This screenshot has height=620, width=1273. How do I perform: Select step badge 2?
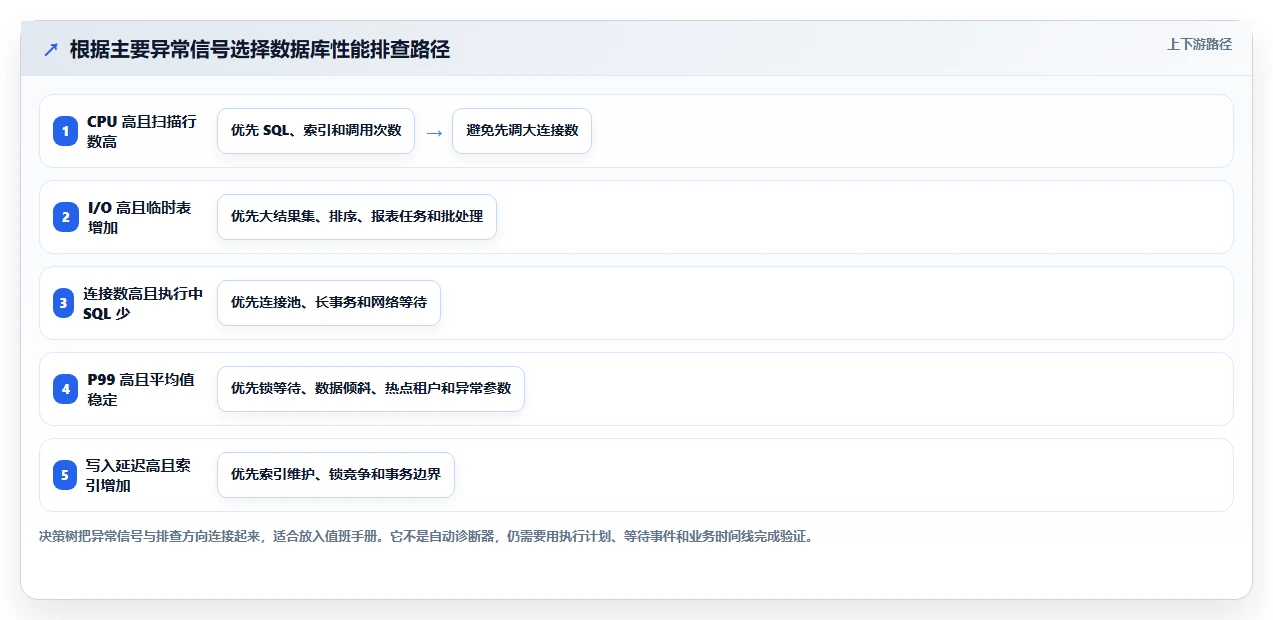tap(65, 217)
